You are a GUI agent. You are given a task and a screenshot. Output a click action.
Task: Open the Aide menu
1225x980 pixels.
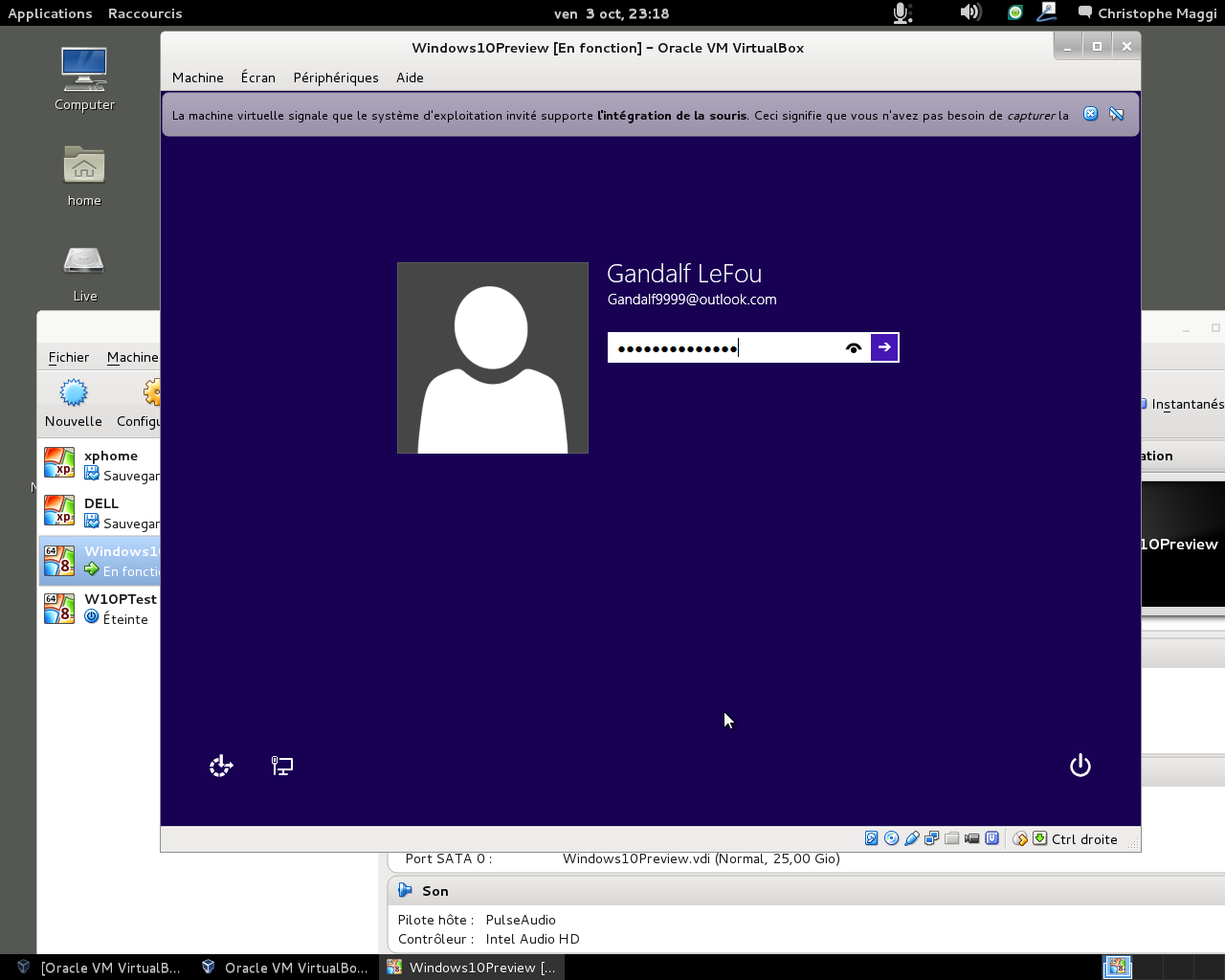[x=410, y=78]
